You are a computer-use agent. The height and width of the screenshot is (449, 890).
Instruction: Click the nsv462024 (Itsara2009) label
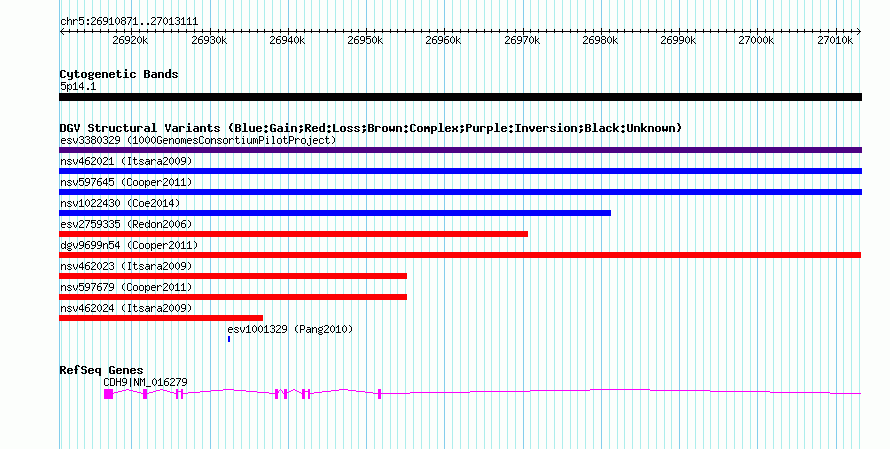click(126, 308)
